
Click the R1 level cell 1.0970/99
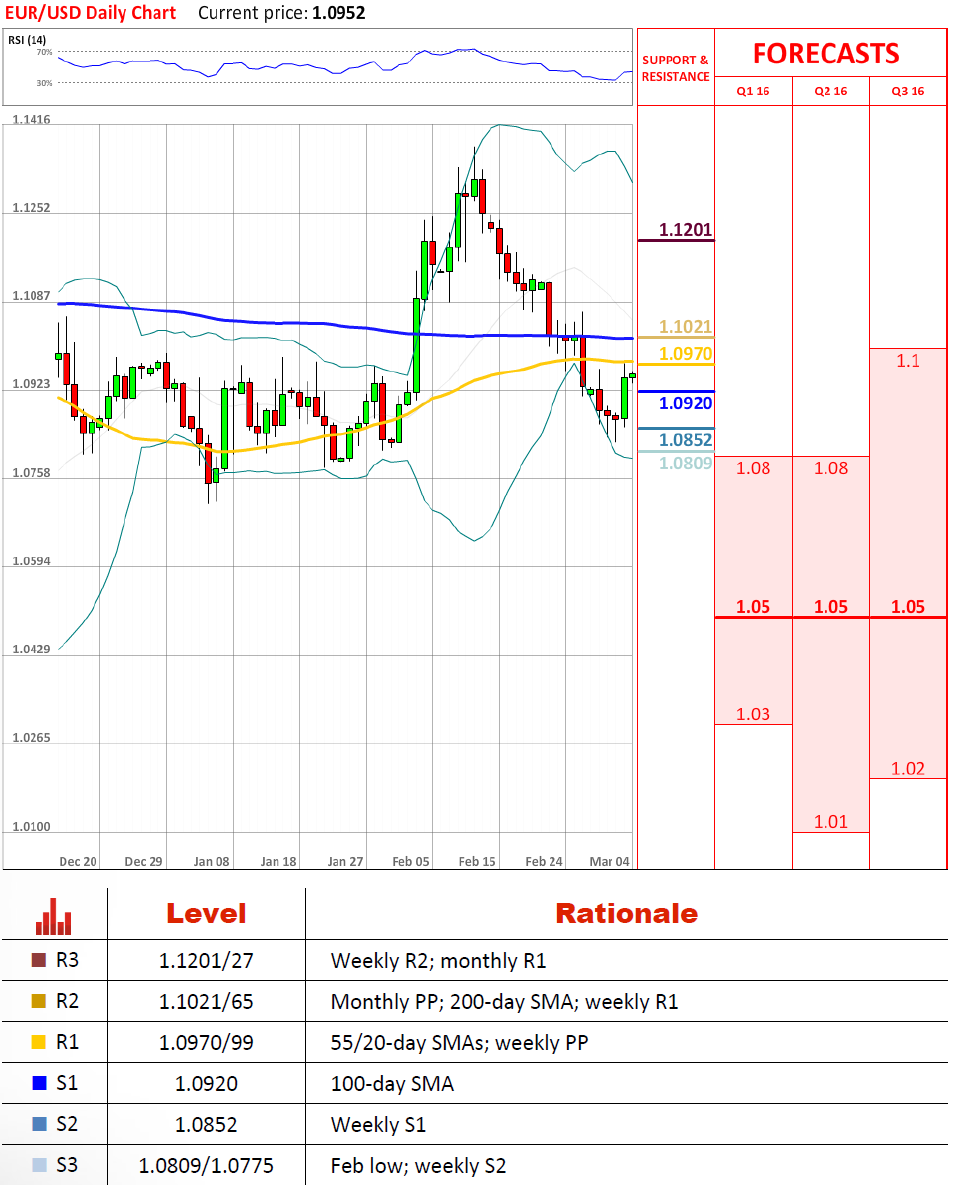pos(206,1042)
